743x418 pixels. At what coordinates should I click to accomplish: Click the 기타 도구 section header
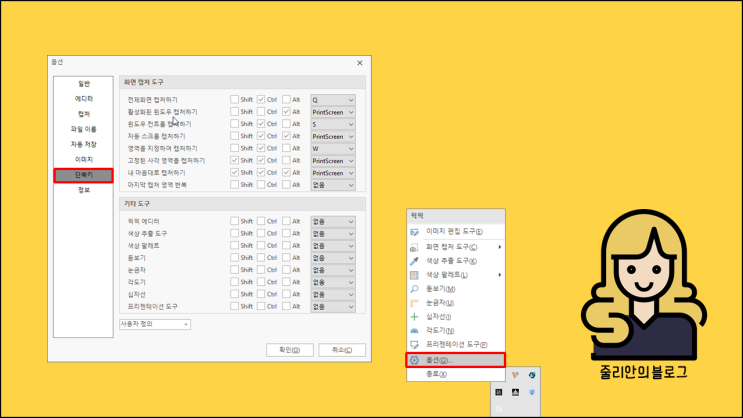coord(242,204)
